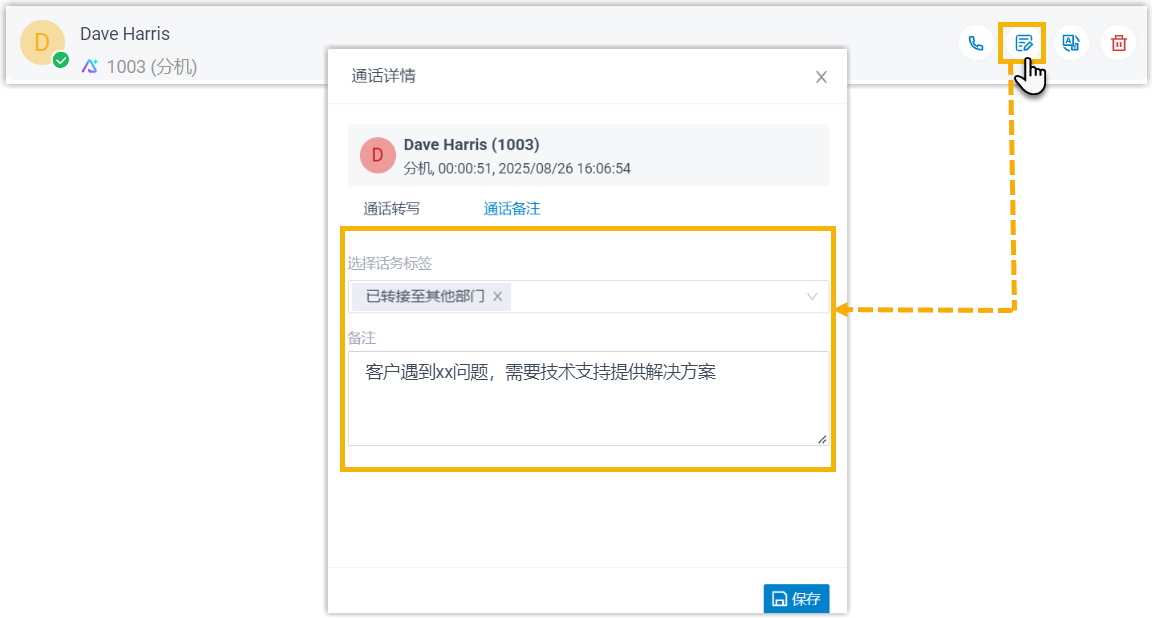1153x618 pixels.
Task: Click the green online status badge
Action: click(x=61, y=60)
